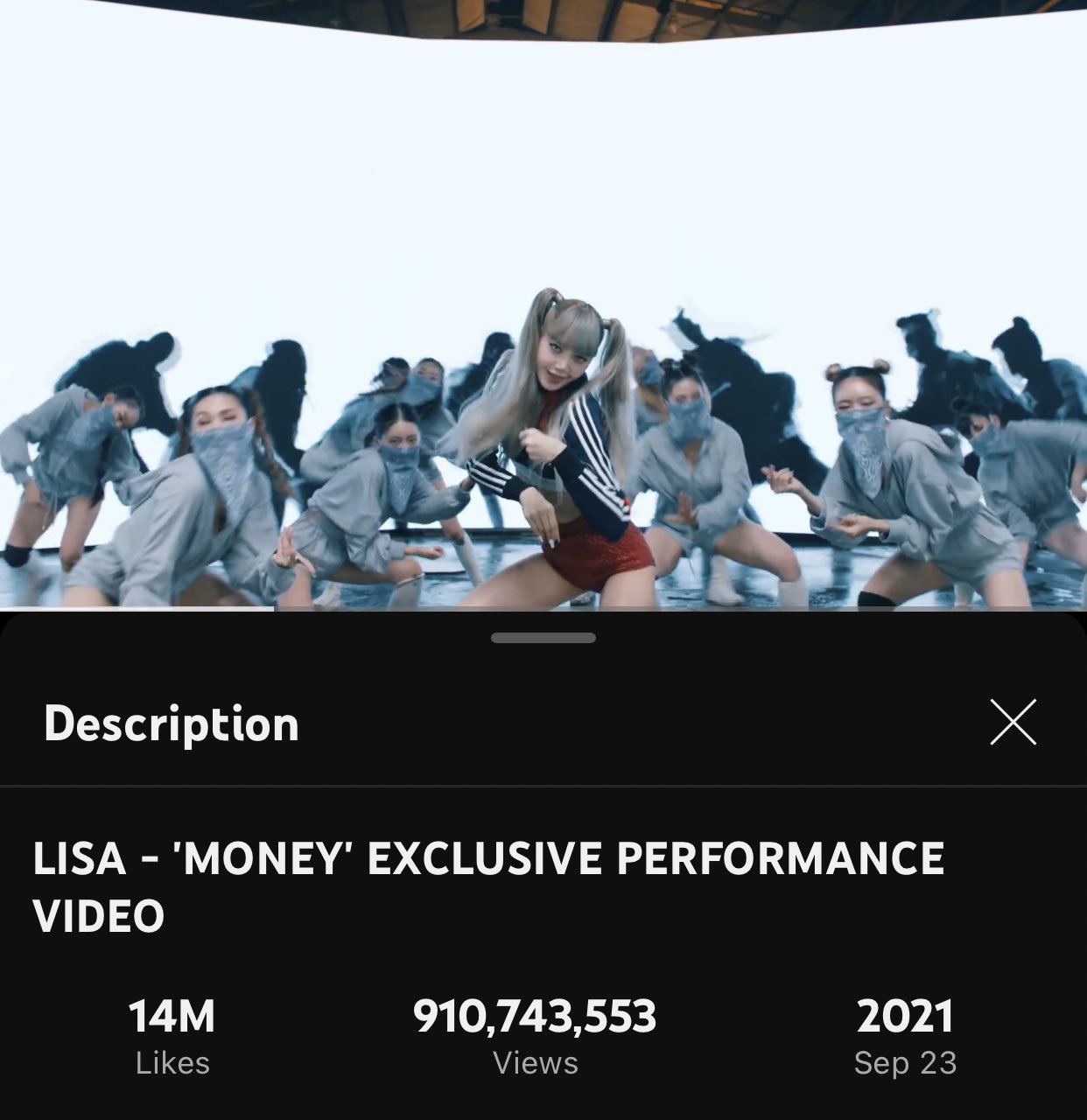Tap the grey drag handle of the sheet
The width and height of the screenshot is (1087, 1120).
tap(543, 638)
